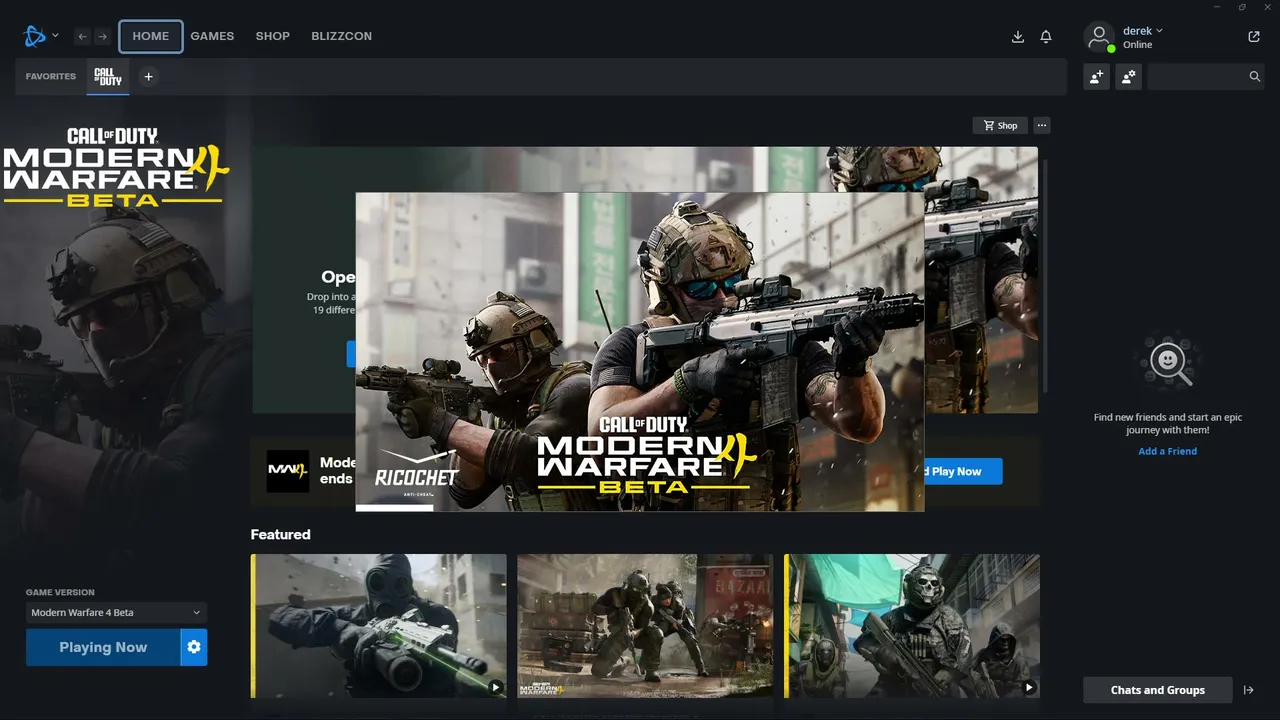Open the BLIZZCON tab
This screenshot has width=1280, height=720.
pyautogui.click(x=341, y=37)
